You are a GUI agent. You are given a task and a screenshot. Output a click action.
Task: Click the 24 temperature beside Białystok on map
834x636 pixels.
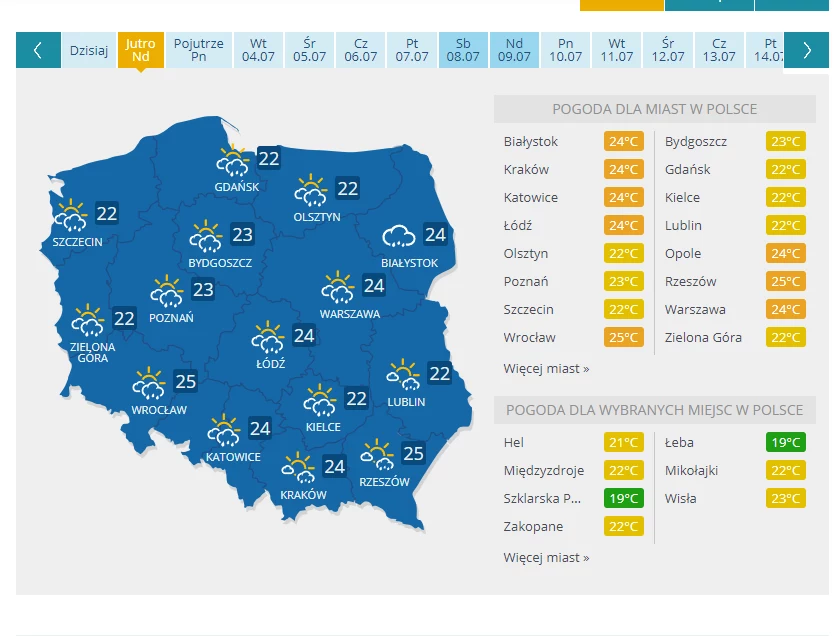[x=435, y=235]
